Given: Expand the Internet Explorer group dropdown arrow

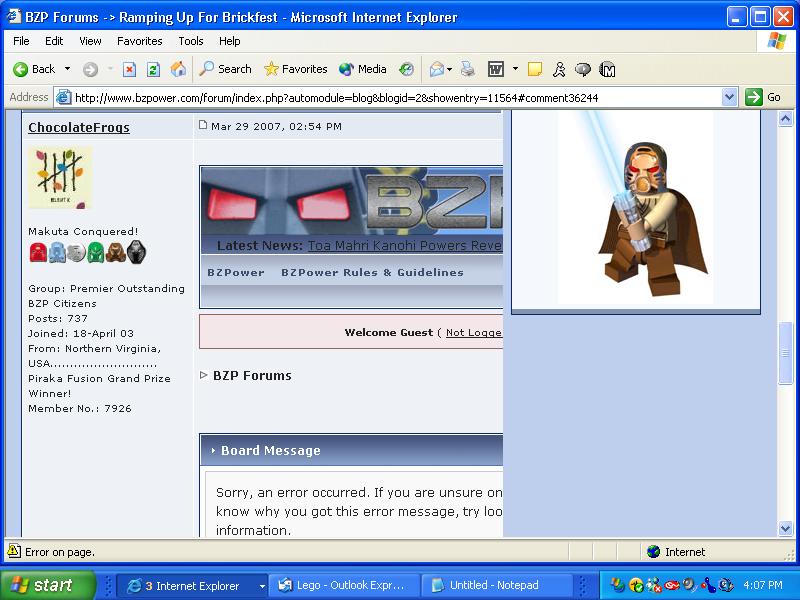Looking at the screenshot, I should (x=262, y=586).
